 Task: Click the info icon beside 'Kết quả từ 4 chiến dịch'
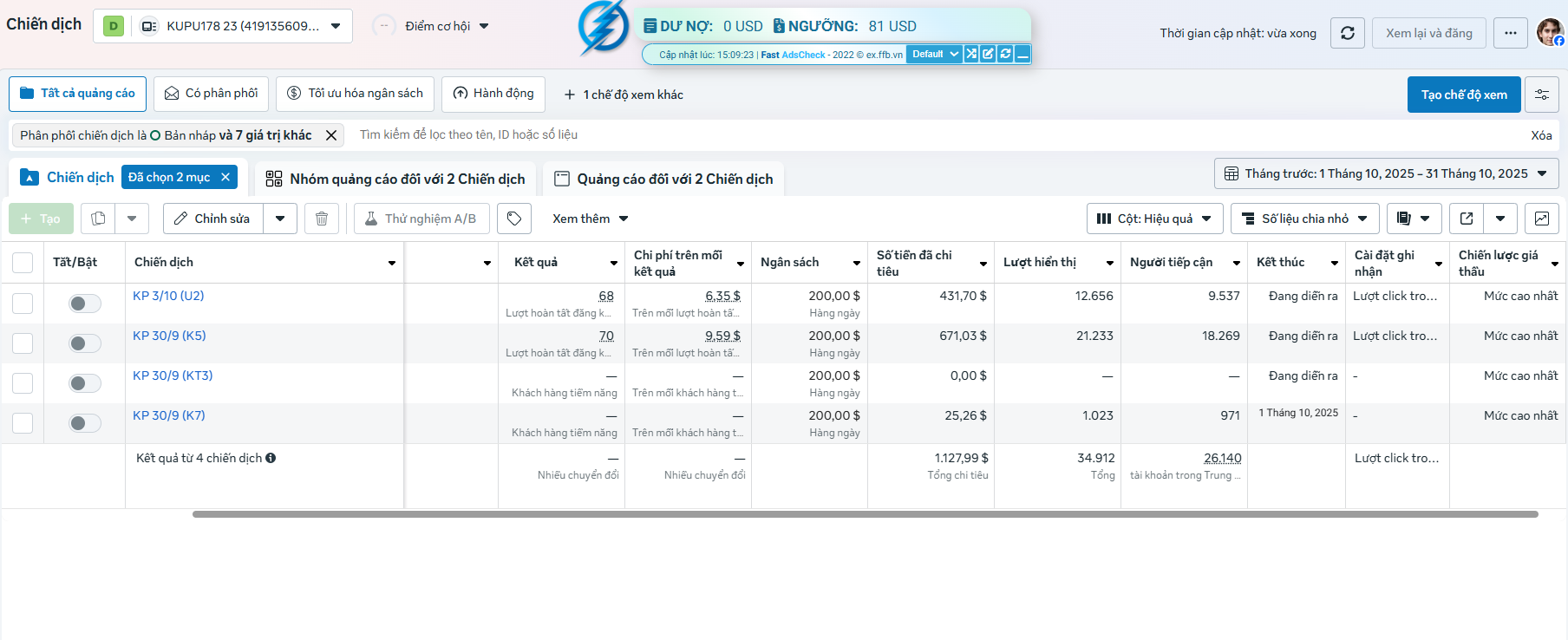pos(271,458)
